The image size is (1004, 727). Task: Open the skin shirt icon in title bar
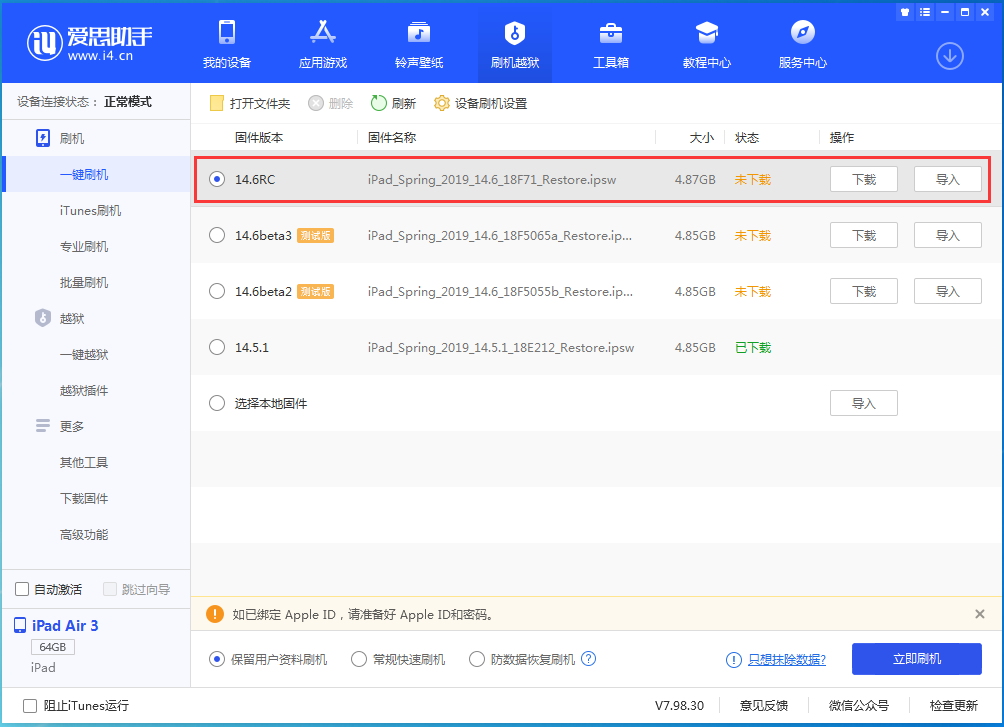(905, 12)
